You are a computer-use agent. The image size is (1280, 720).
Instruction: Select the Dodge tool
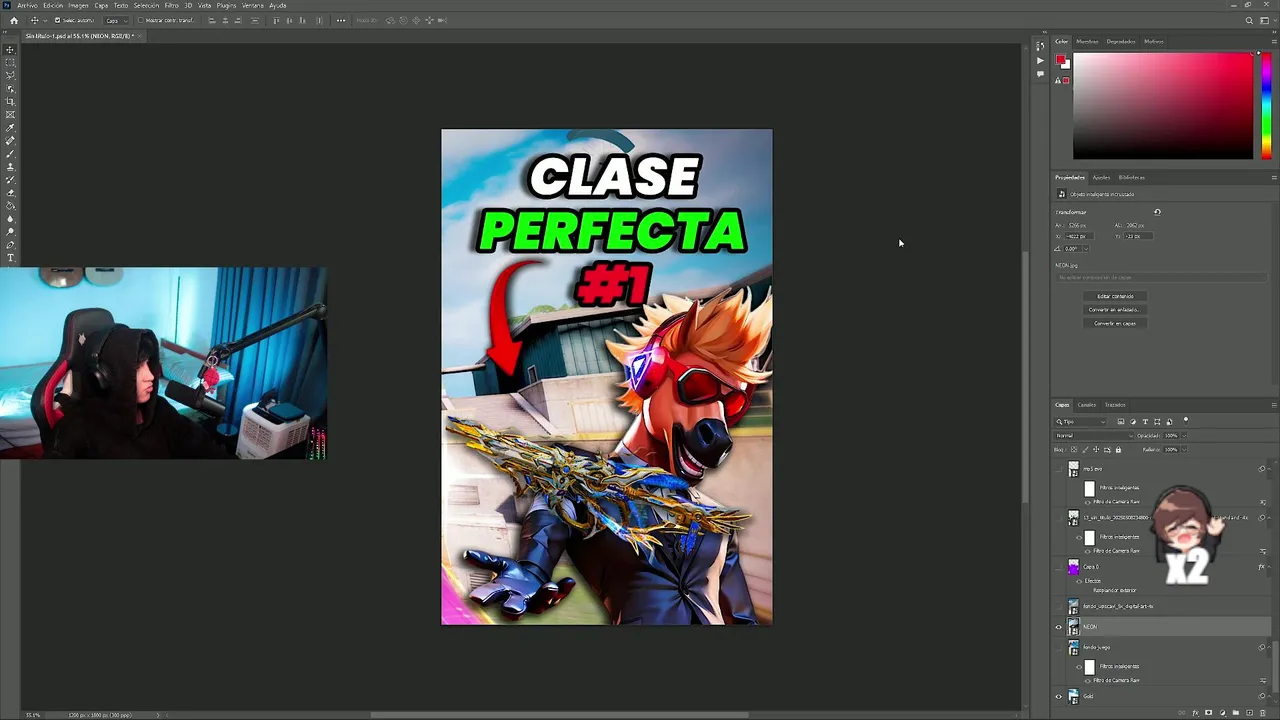pos(10,232)
